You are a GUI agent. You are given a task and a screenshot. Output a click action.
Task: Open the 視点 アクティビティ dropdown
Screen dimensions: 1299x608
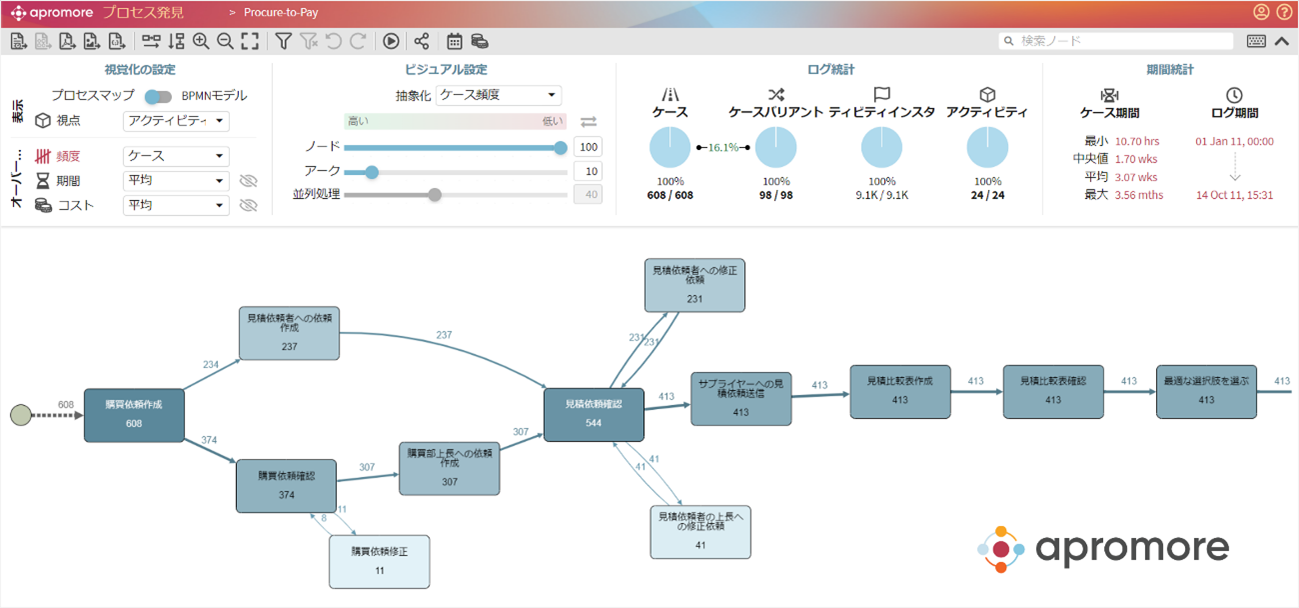point(176,121)
